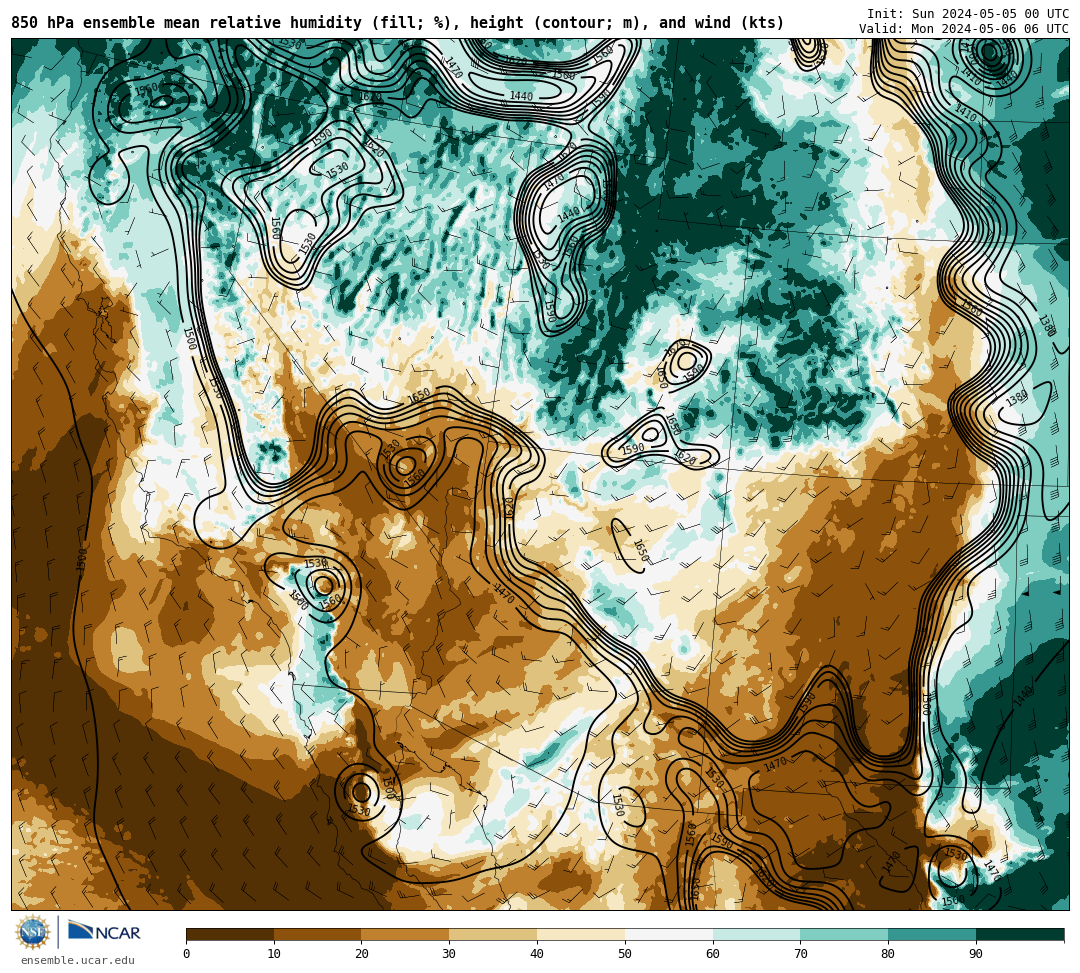This screenshot has height=973, width=1080.
Task: Pick the 50–60% white colorbar segment
Action: point(669,934)
